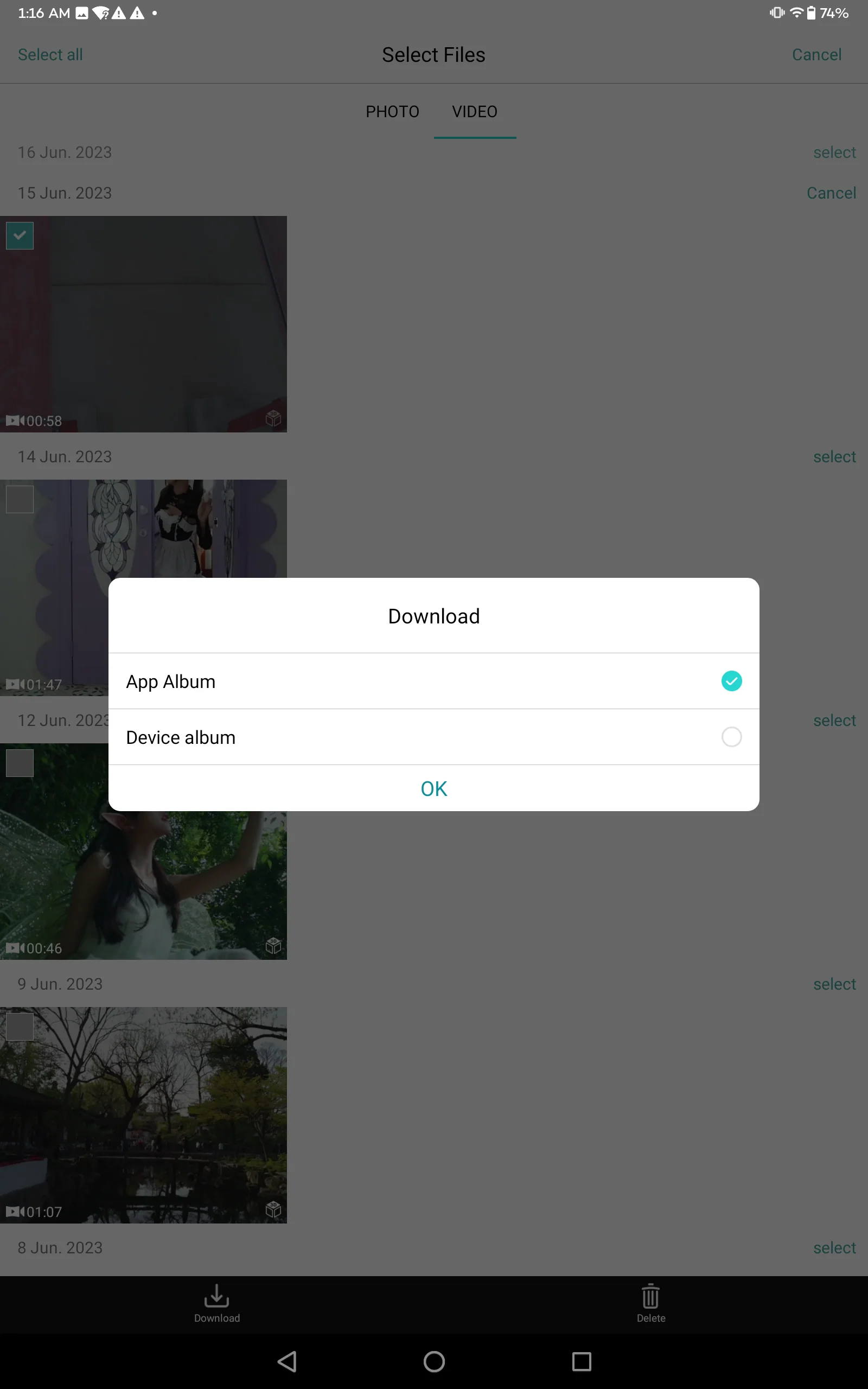Cancel file selection in the top bar
Image resolution: width=868 pixels, height=1389 pixels.
tap(816, 54)
